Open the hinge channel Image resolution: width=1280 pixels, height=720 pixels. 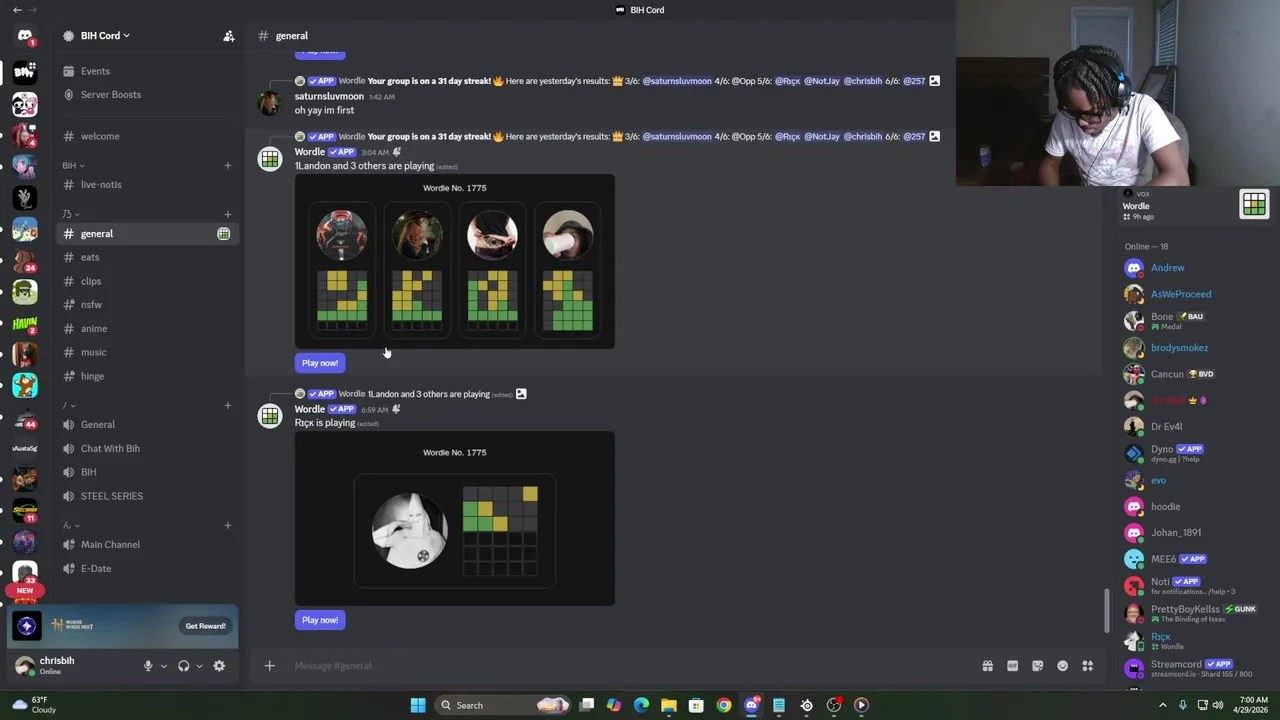pyautogui.click(x=147, y=376)
